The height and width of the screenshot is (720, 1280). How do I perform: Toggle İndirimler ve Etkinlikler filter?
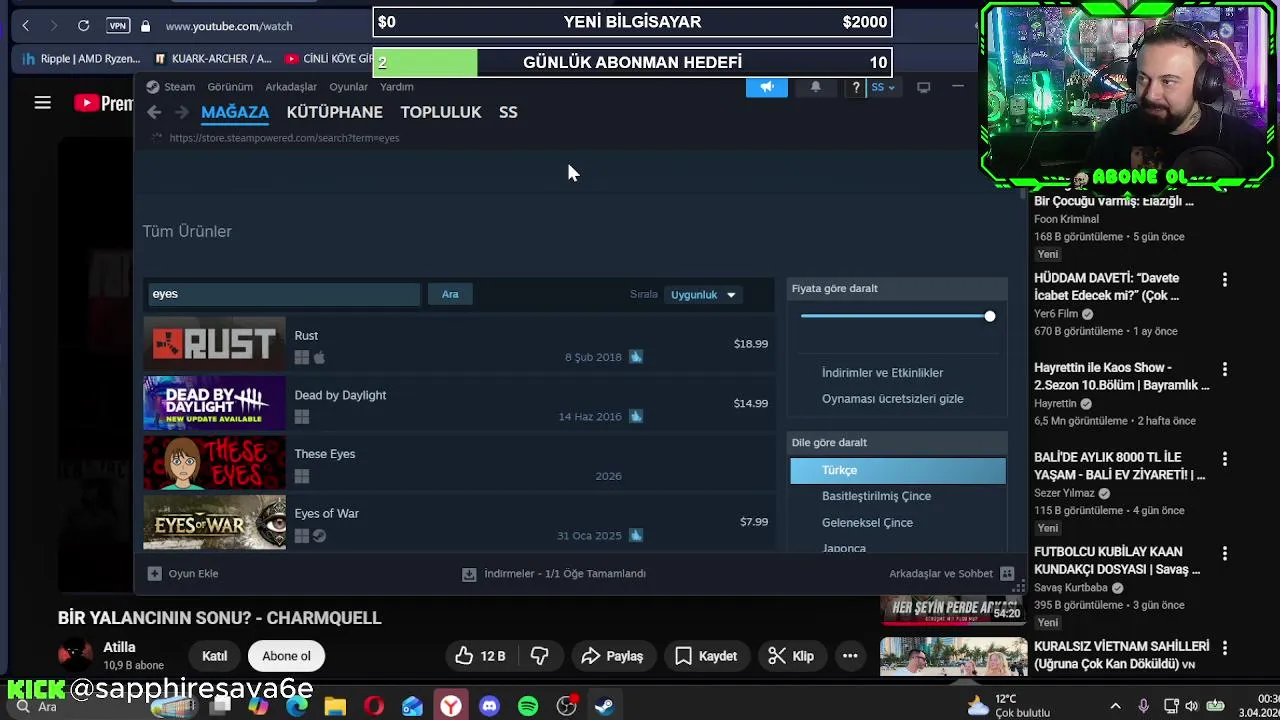(x=882, y=373)
